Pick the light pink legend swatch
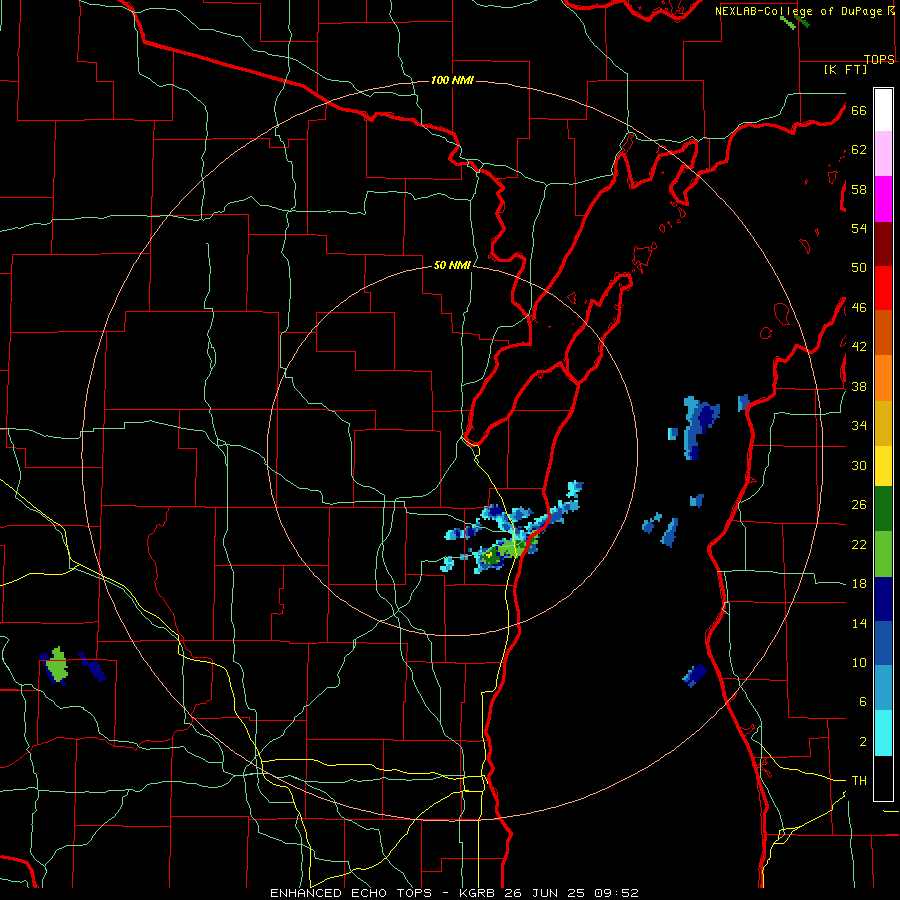This screenshot has width=900, height=900. coord(883,154)
